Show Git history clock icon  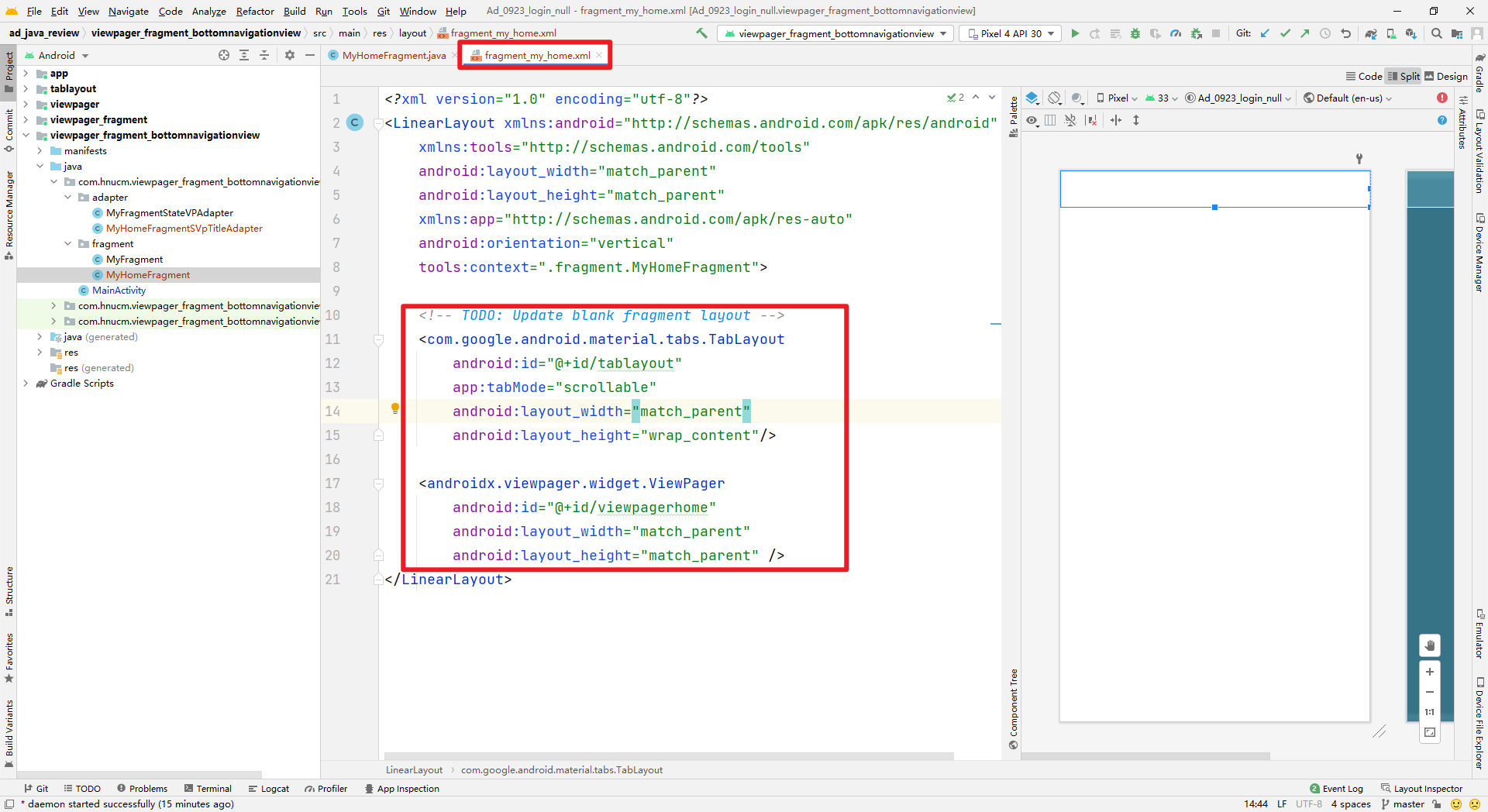pos(1325,33)
